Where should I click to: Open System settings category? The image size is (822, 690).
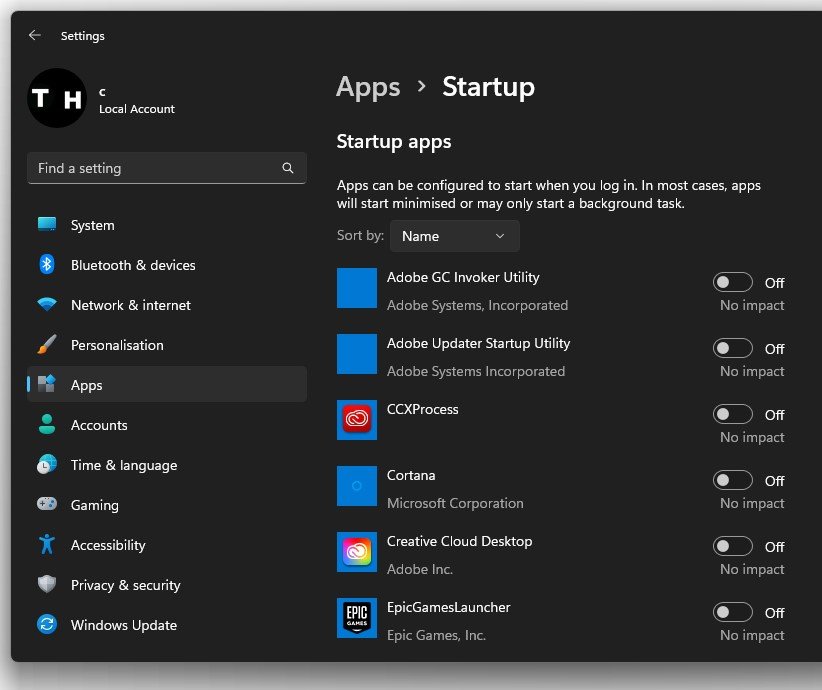click(92, 225)
